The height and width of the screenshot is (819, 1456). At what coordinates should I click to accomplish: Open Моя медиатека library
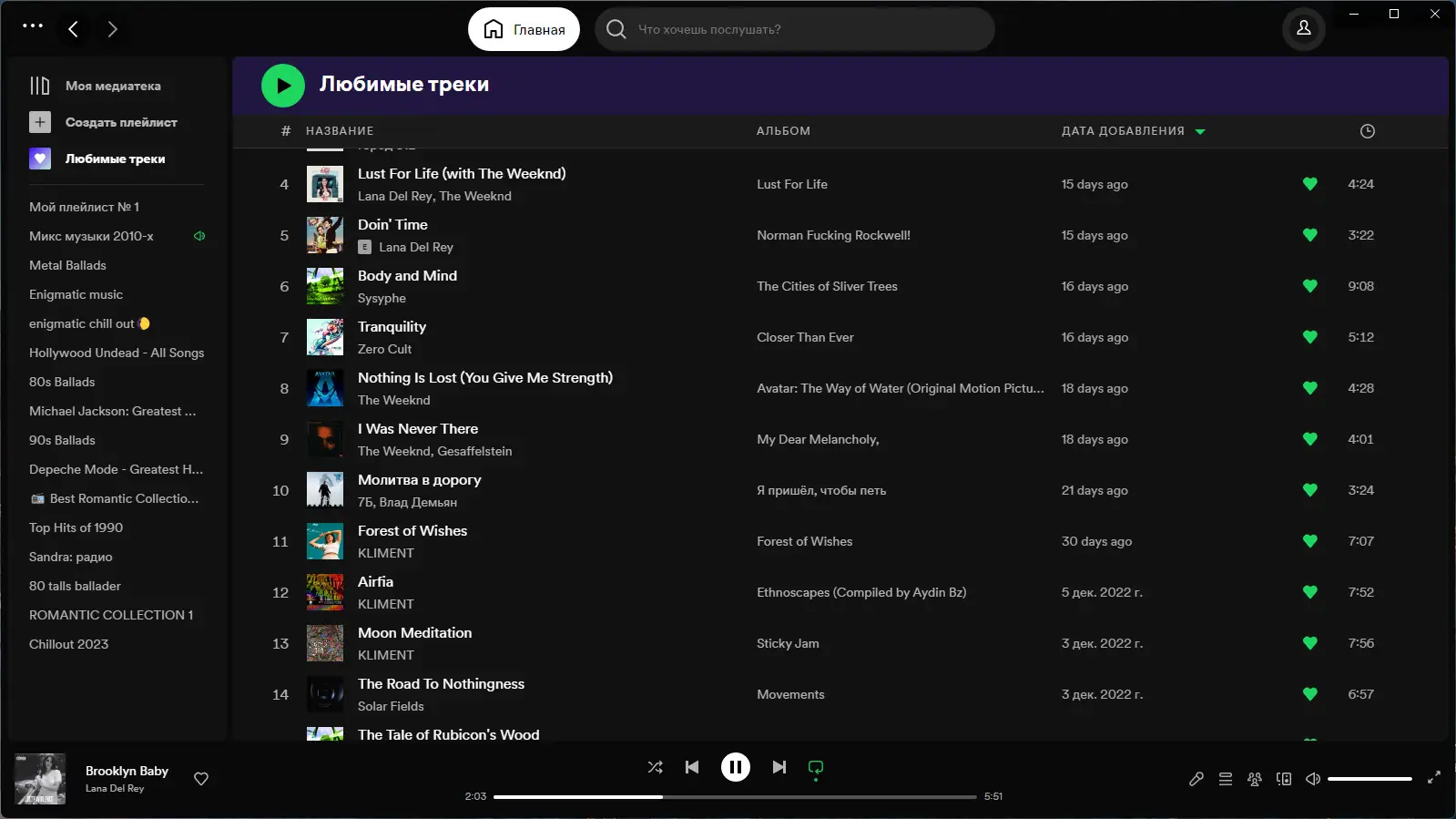click(x=96, y=86)
